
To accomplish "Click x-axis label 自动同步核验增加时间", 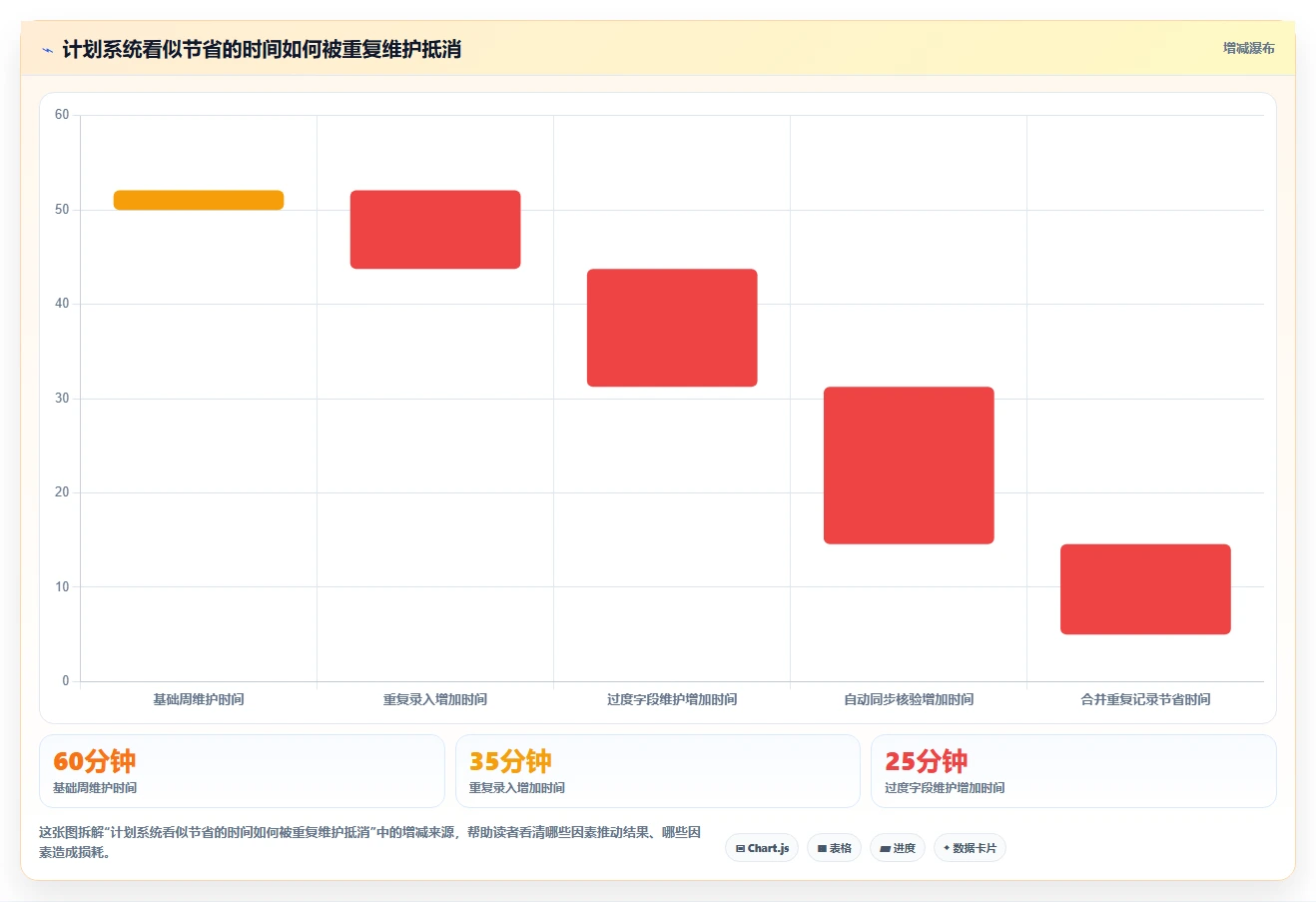I will [909, 699].
